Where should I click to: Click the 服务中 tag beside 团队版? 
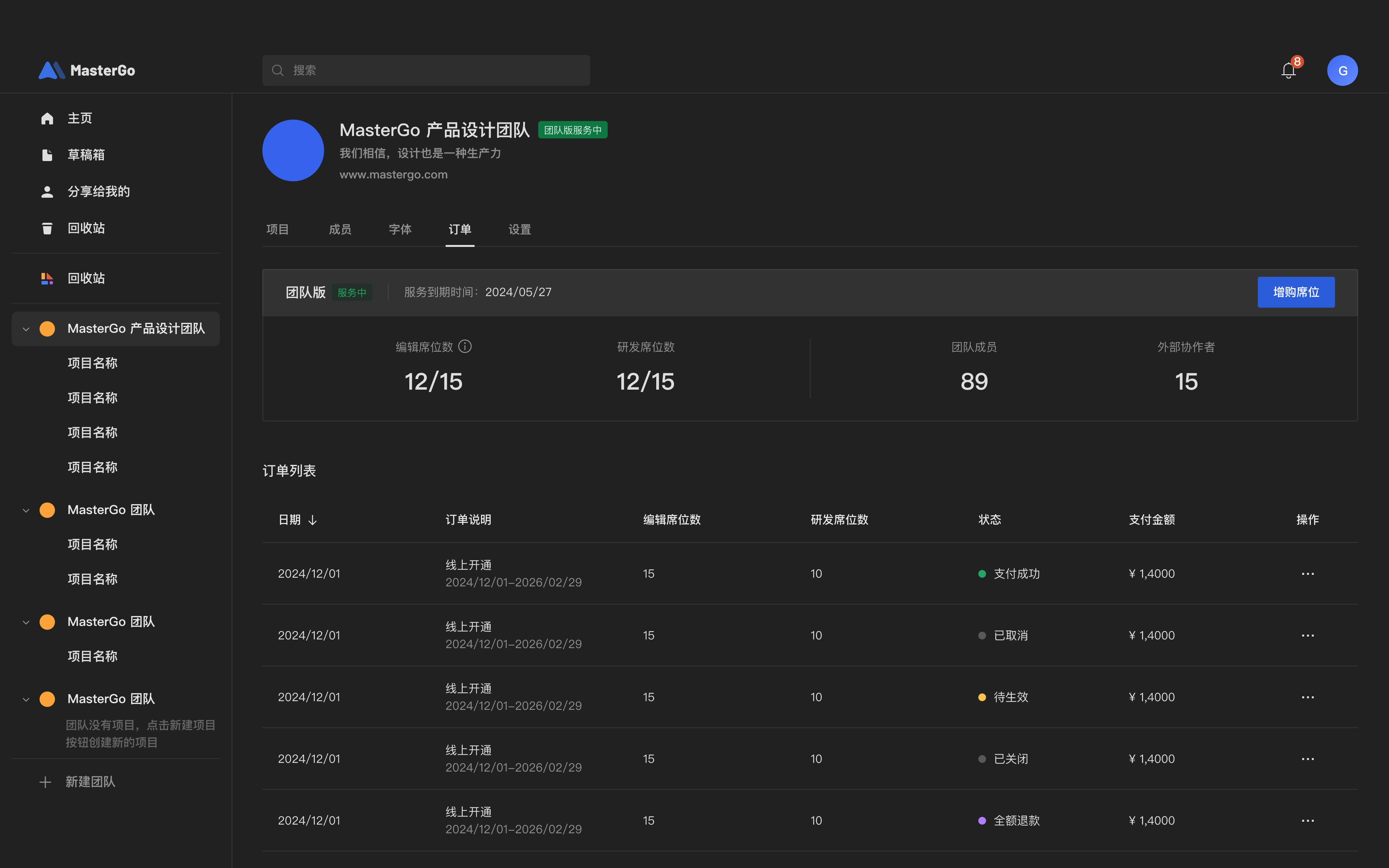click(x=352, y=292)
